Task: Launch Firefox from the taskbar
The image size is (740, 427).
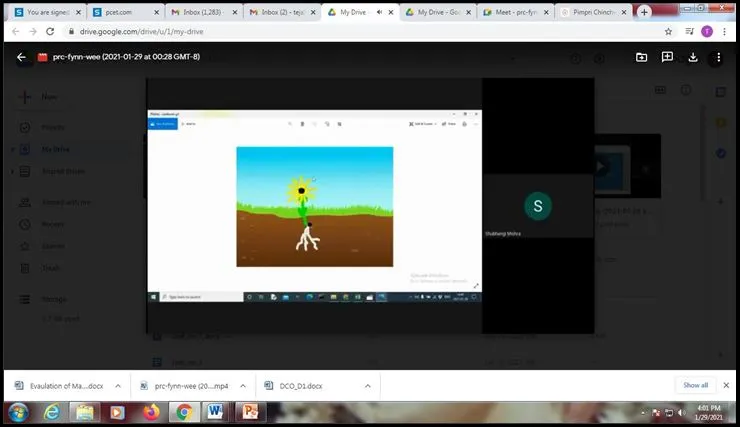Action: pos(151,413)
